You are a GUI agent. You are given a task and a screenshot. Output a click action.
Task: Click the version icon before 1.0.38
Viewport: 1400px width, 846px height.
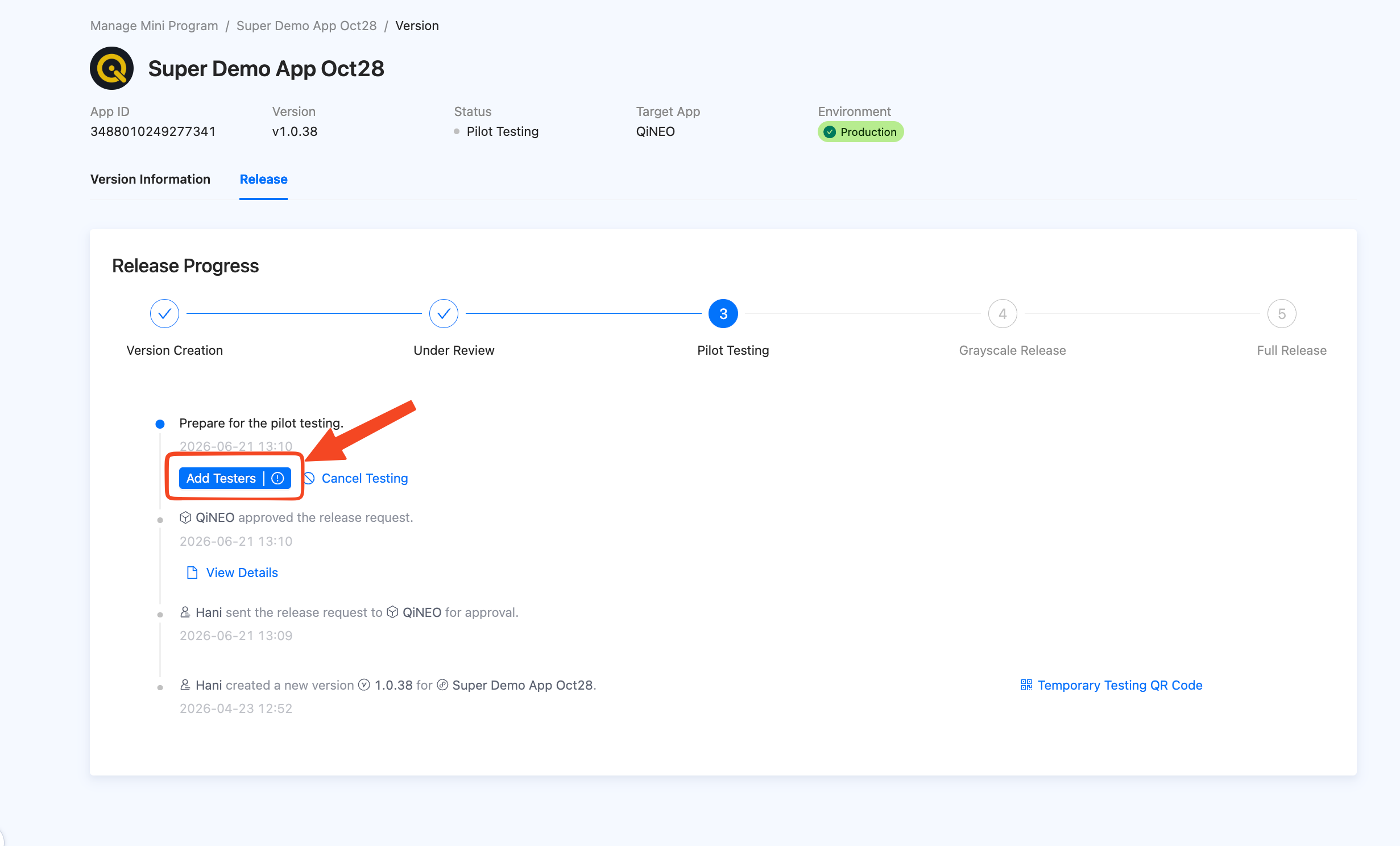[364, 685]
